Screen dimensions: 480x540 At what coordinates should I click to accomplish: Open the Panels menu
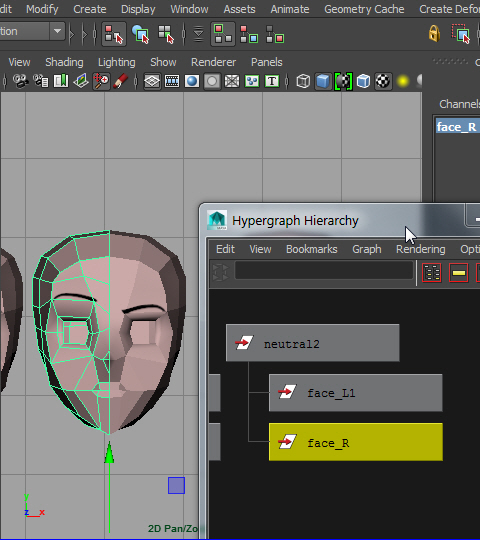[x=267, y=62]
